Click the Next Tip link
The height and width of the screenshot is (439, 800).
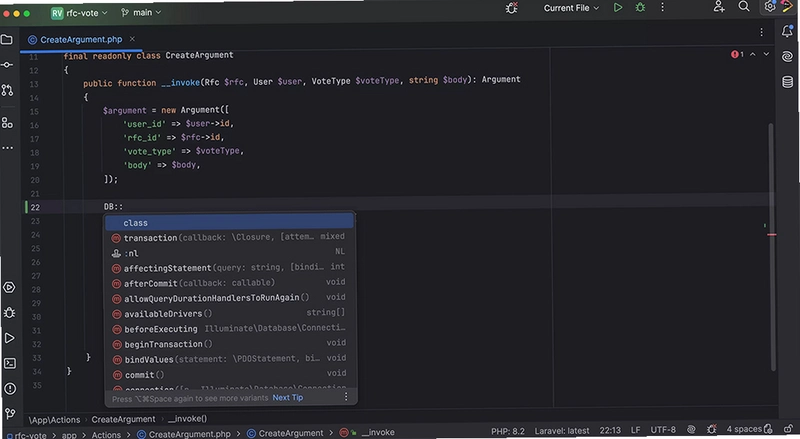pyautogui.click(x=288, y=398)
